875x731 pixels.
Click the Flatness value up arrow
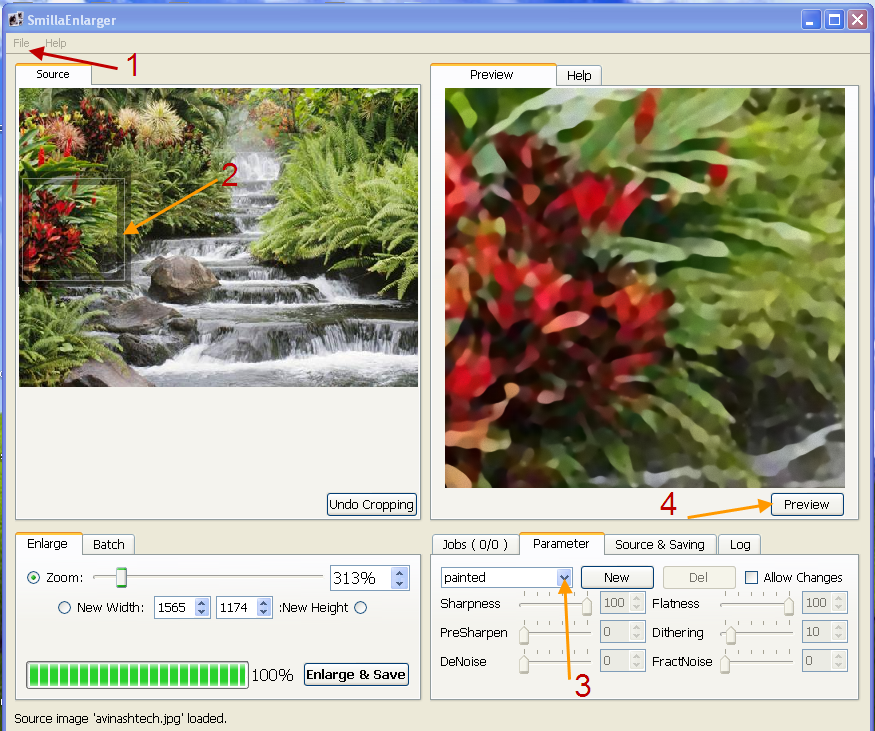pos(839,598)
